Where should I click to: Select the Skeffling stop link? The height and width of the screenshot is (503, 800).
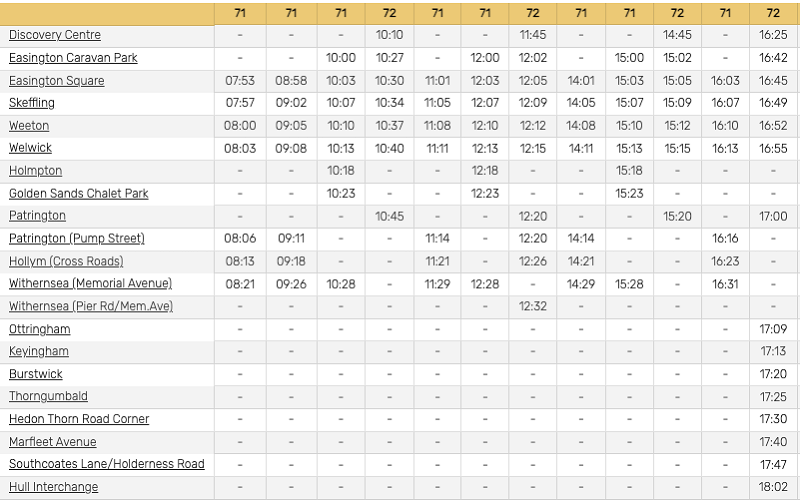coord(32,103)
